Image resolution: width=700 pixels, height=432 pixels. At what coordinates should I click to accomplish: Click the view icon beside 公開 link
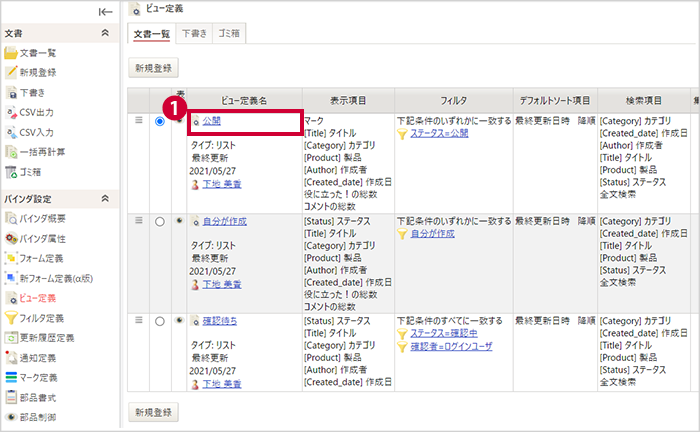(x=196, y=121)
